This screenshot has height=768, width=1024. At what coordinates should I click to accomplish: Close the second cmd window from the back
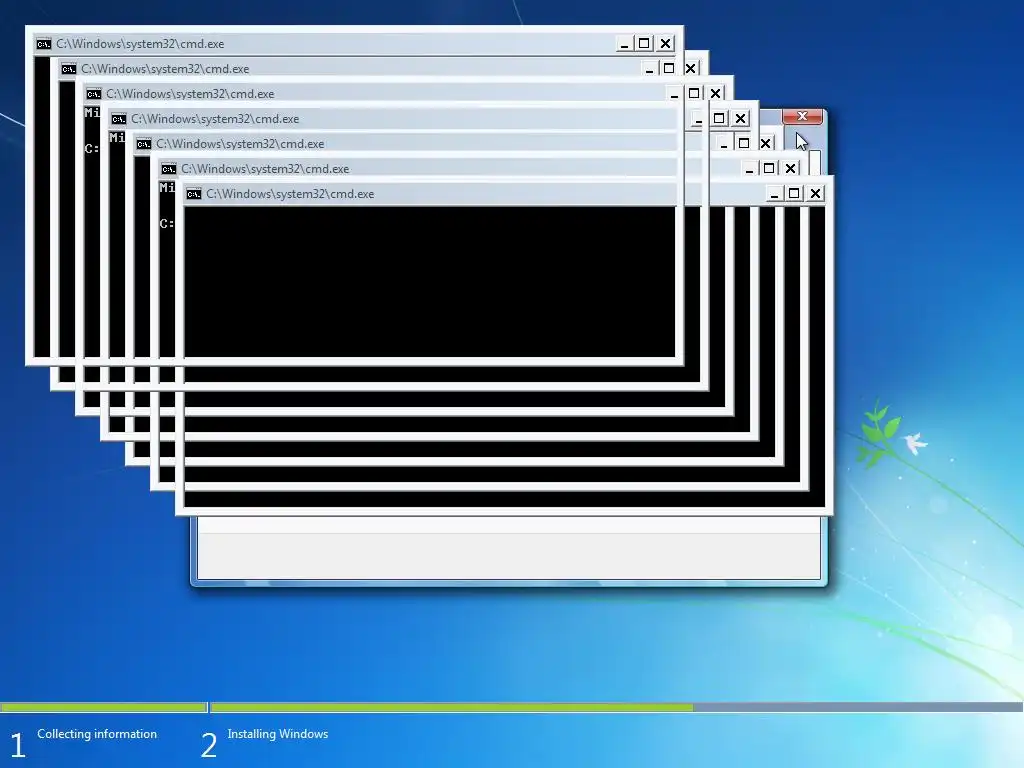(x=690, y=68)
